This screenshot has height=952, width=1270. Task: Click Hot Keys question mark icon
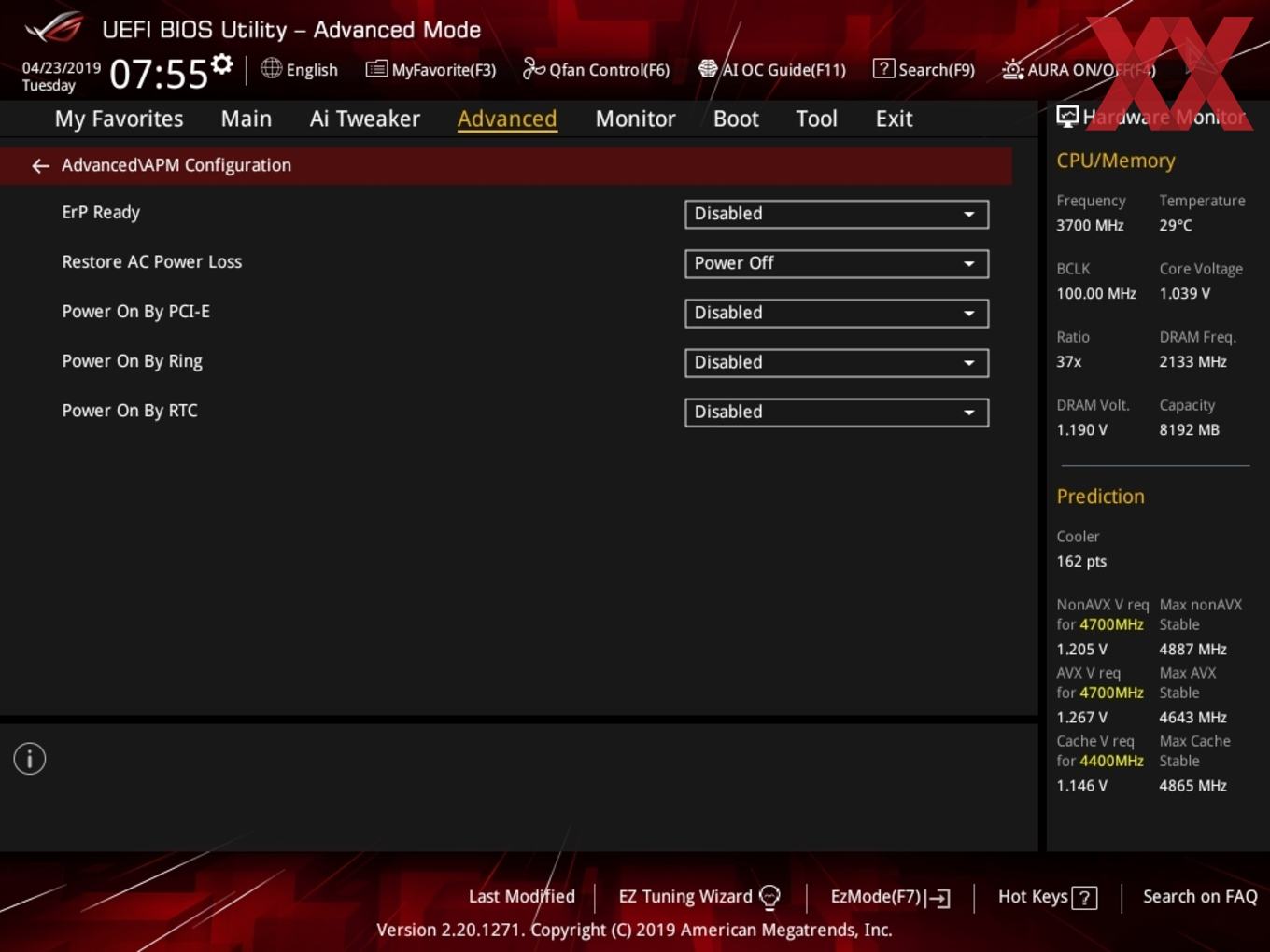click(1084, 898)
